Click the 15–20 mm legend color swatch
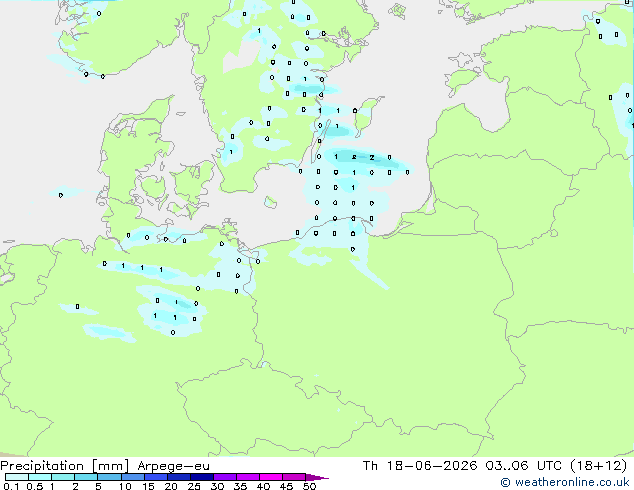Screen dimensions: 634x490 [156, 477]
